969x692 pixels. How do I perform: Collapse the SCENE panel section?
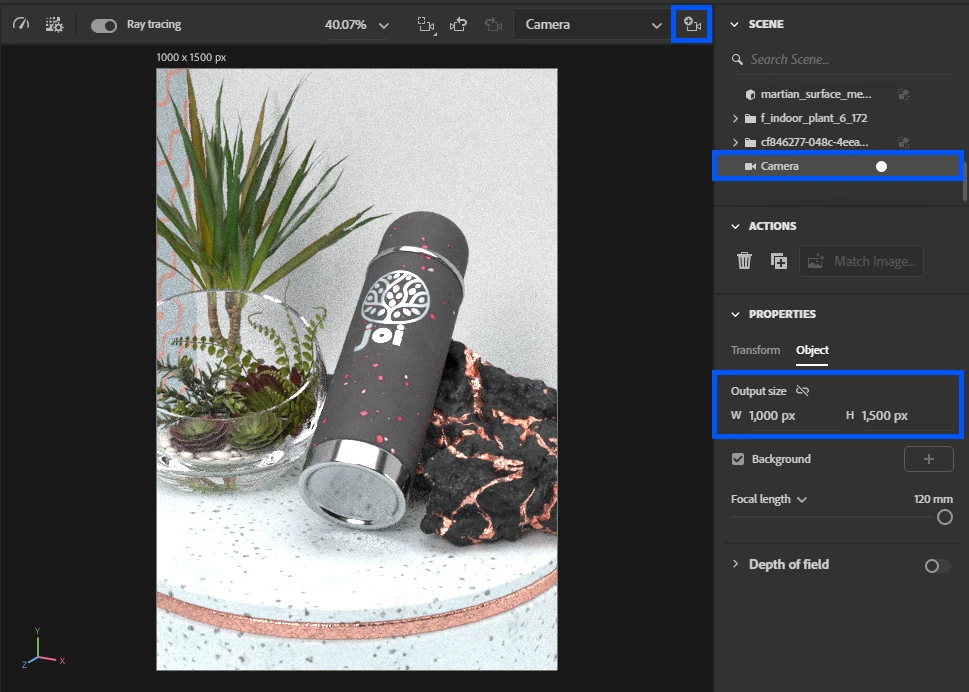tap(734, 24)
